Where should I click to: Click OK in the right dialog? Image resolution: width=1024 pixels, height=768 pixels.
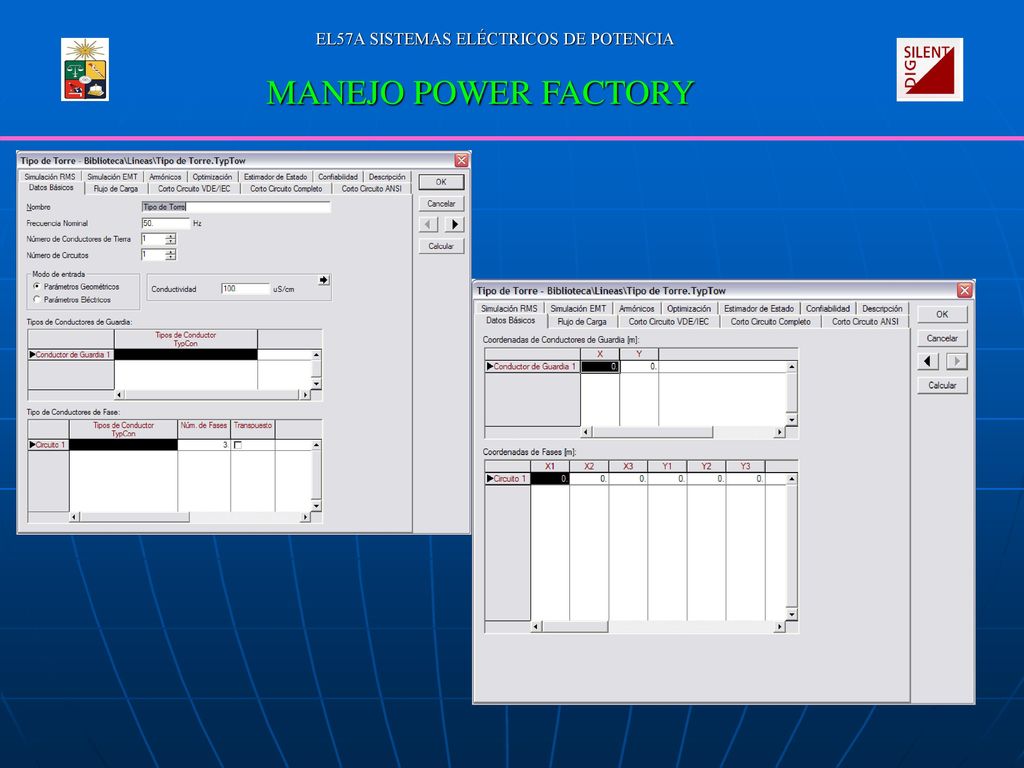[x=942, y=314]
